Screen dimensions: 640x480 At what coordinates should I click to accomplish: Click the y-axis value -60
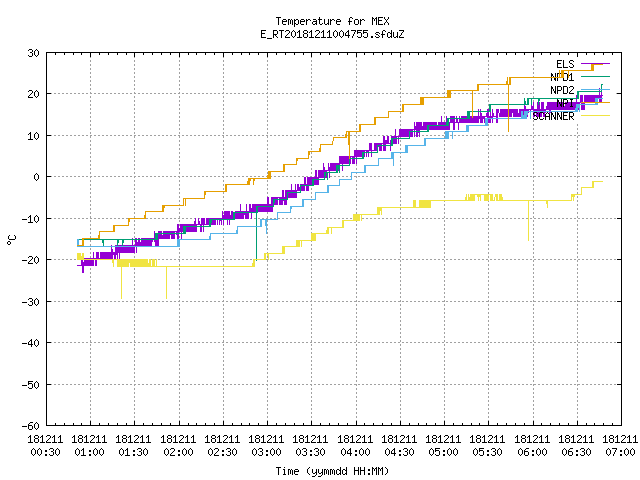(31, 426)
